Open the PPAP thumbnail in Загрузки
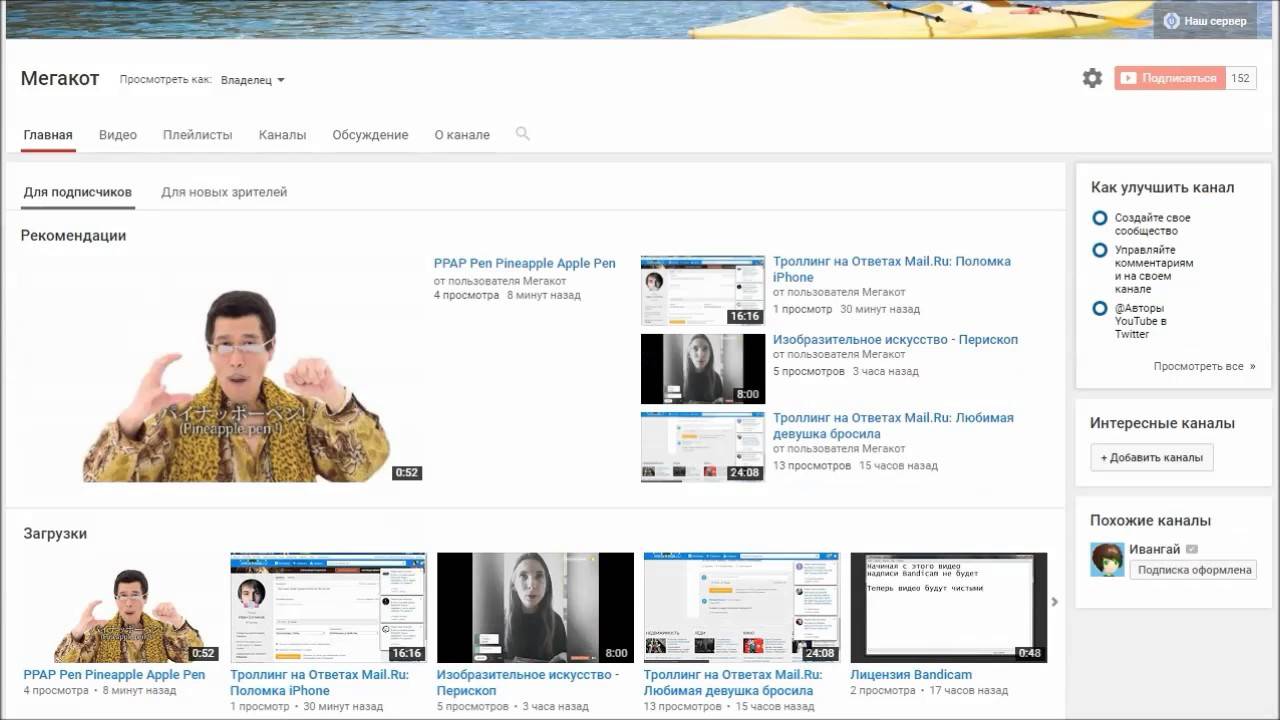 click(121, 608)
